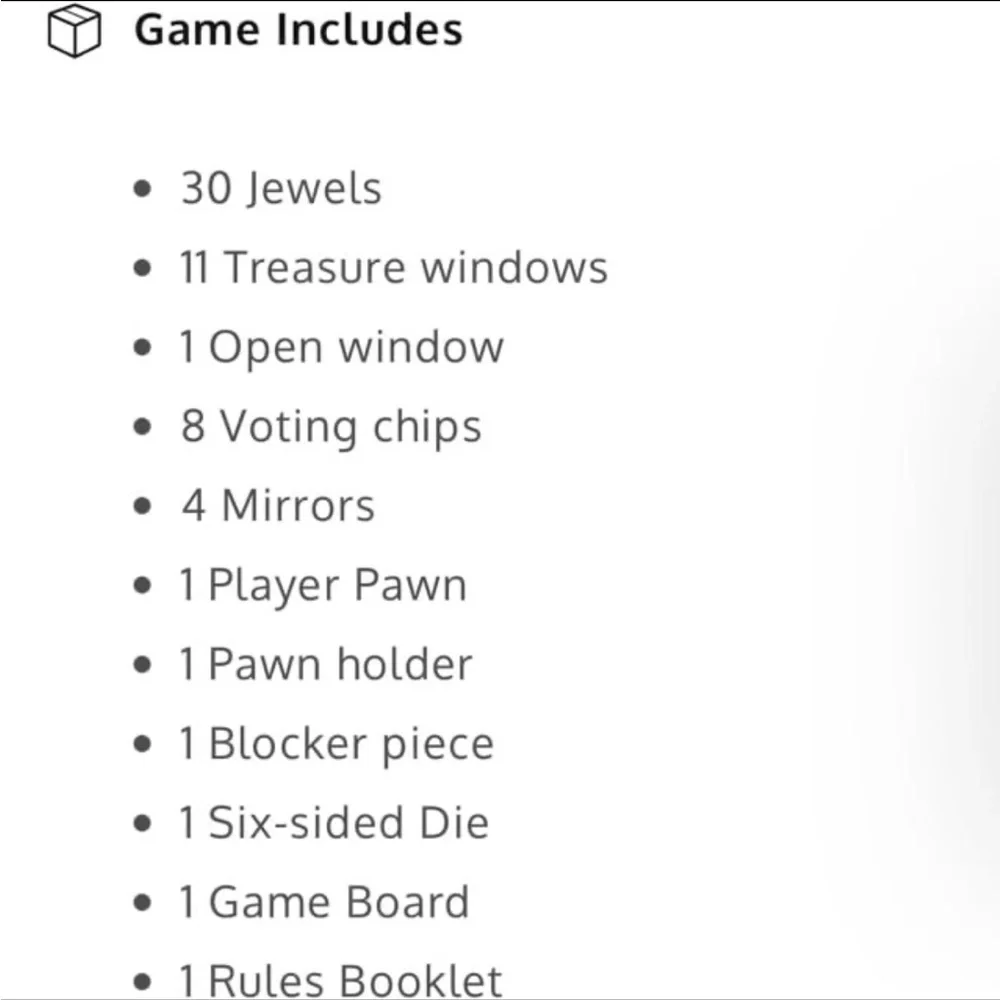Click the bullet before 1 Open window

143,347
